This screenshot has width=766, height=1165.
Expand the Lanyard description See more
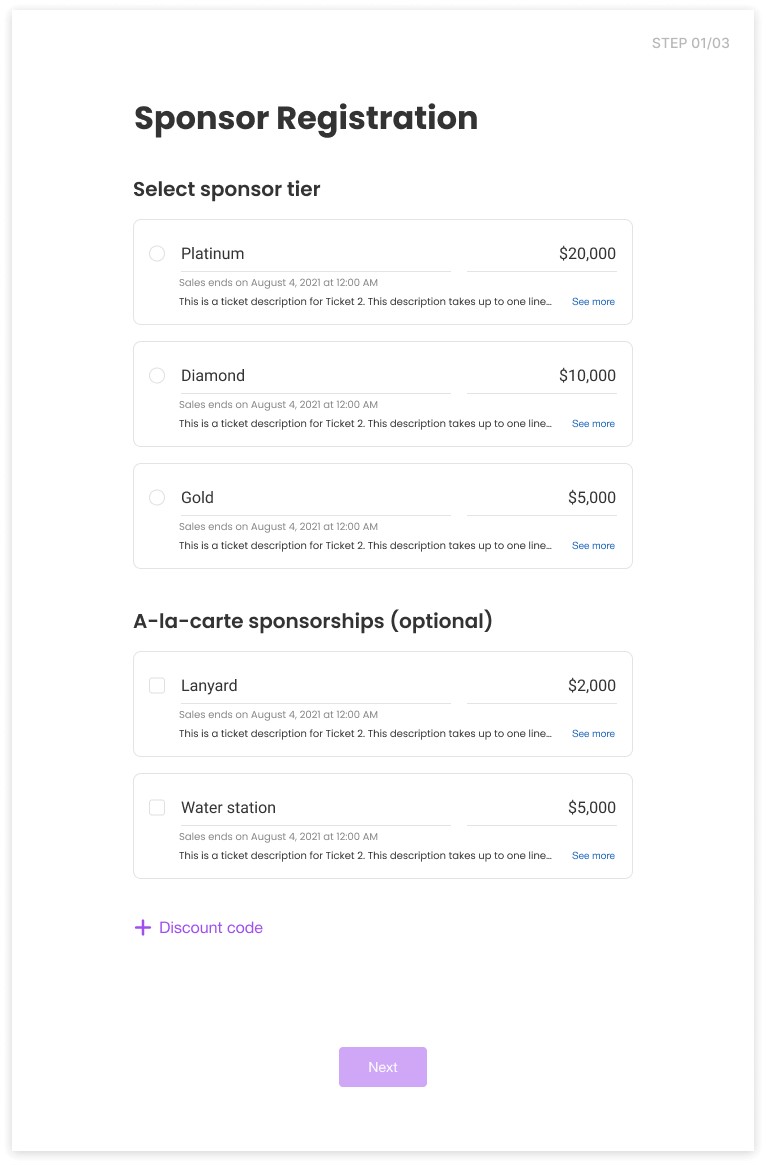tap(593, 734)
